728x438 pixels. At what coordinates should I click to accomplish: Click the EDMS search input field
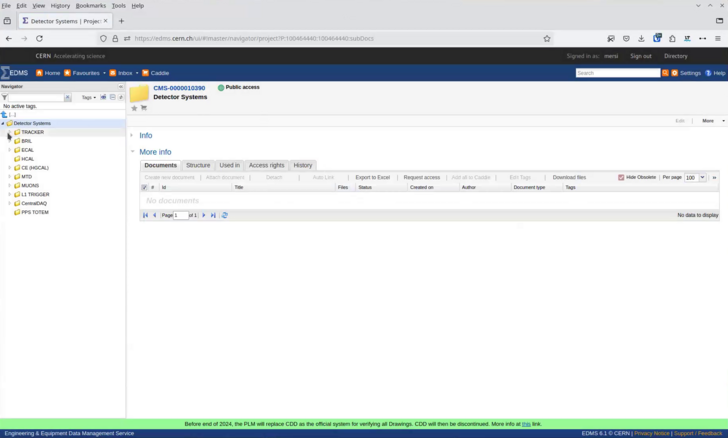coord(618,73)
